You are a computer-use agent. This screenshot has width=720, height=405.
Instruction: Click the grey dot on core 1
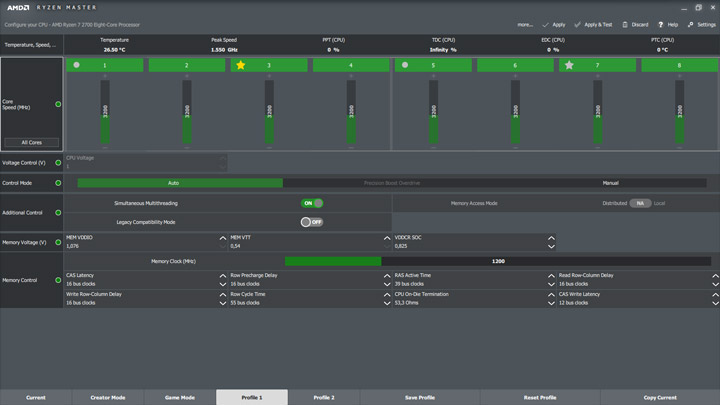(x=77, y=65)
